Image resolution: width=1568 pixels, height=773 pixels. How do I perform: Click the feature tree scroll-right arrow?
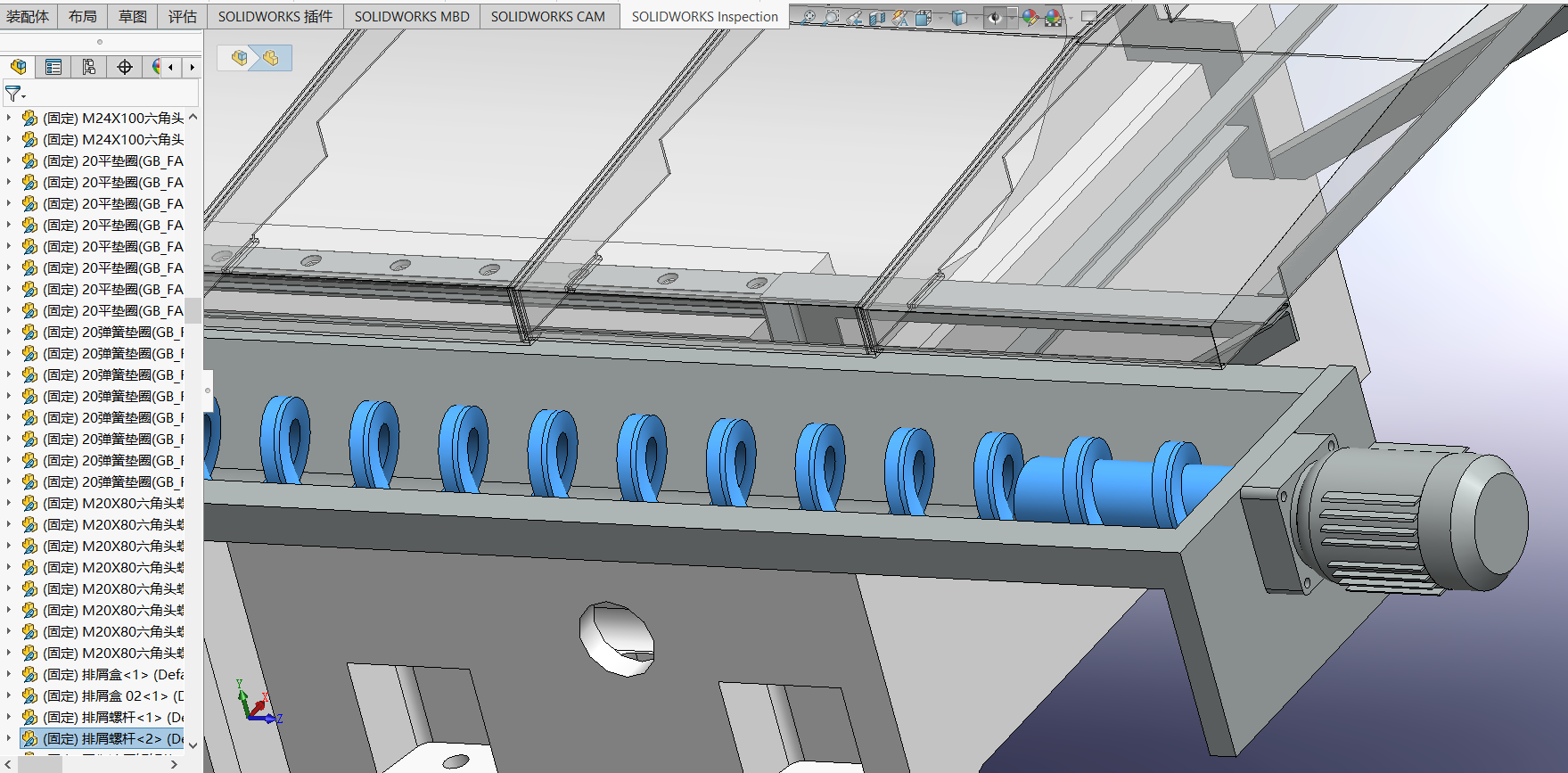174,764
